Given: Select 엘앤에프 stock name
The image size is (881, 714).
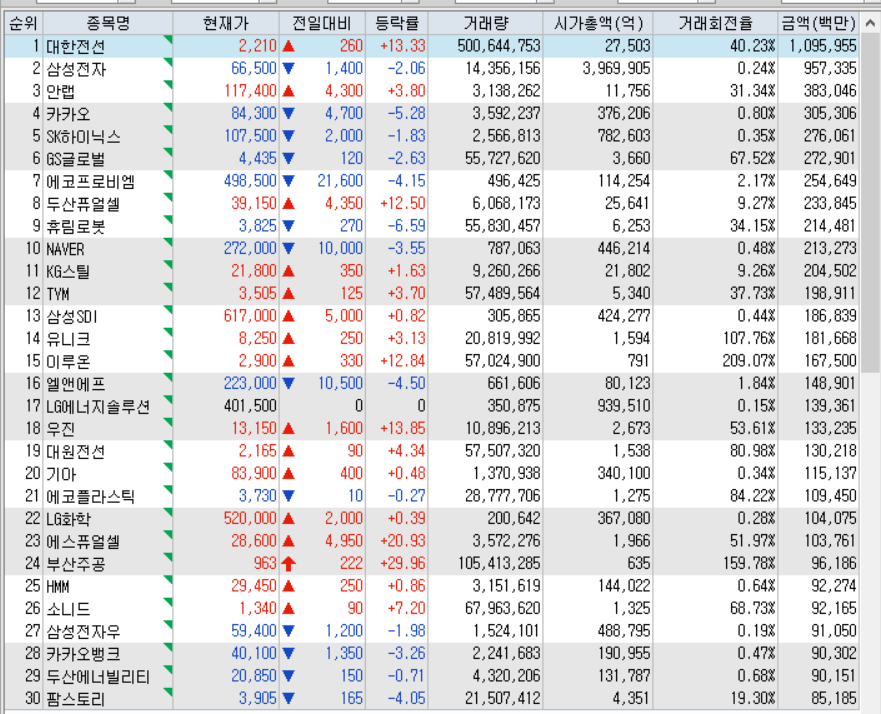Looking at the screenshot, I should coord(76,384).
